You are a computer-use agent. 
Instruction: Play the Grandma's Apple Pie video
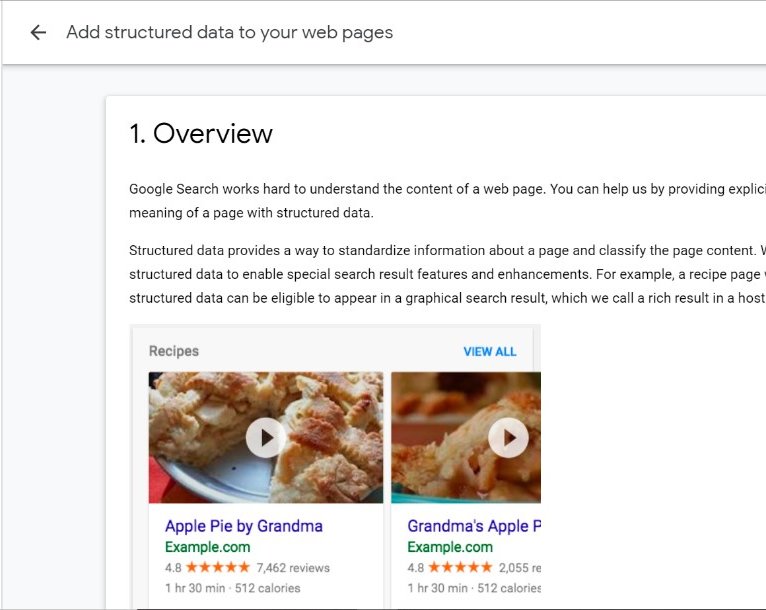[508, 437]
